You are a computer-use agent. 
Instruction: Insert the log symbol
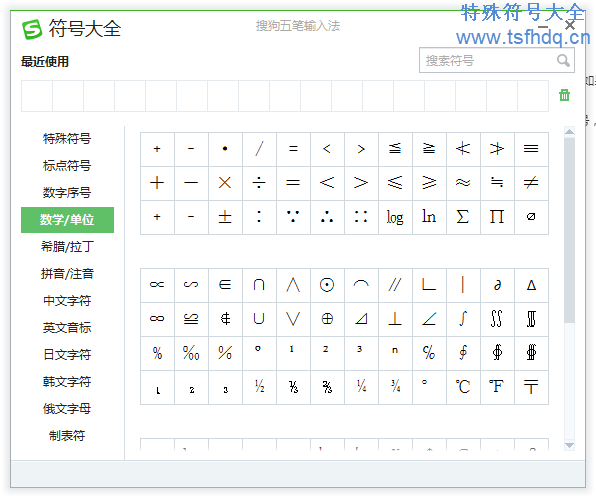coord(395,217)
